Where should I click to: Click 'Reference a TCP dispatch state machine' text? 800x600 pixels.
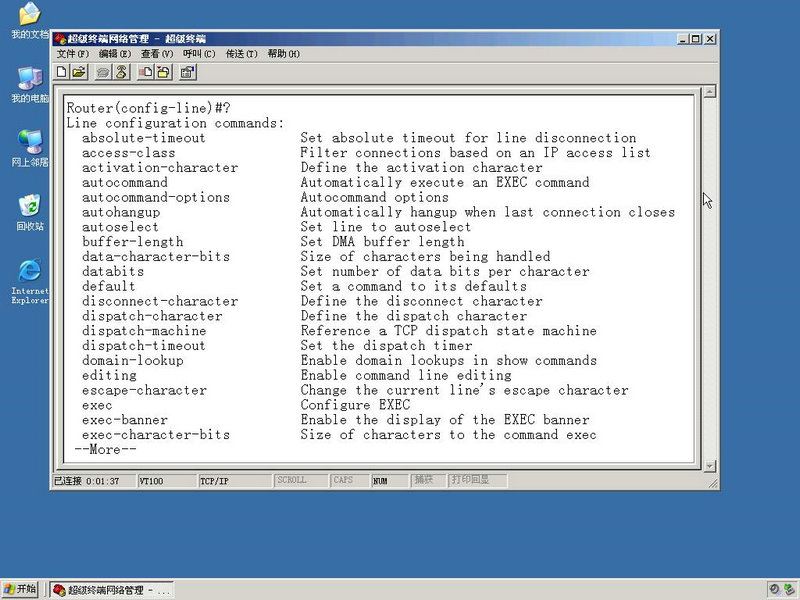pyautogui.click(x=448, y=331)
